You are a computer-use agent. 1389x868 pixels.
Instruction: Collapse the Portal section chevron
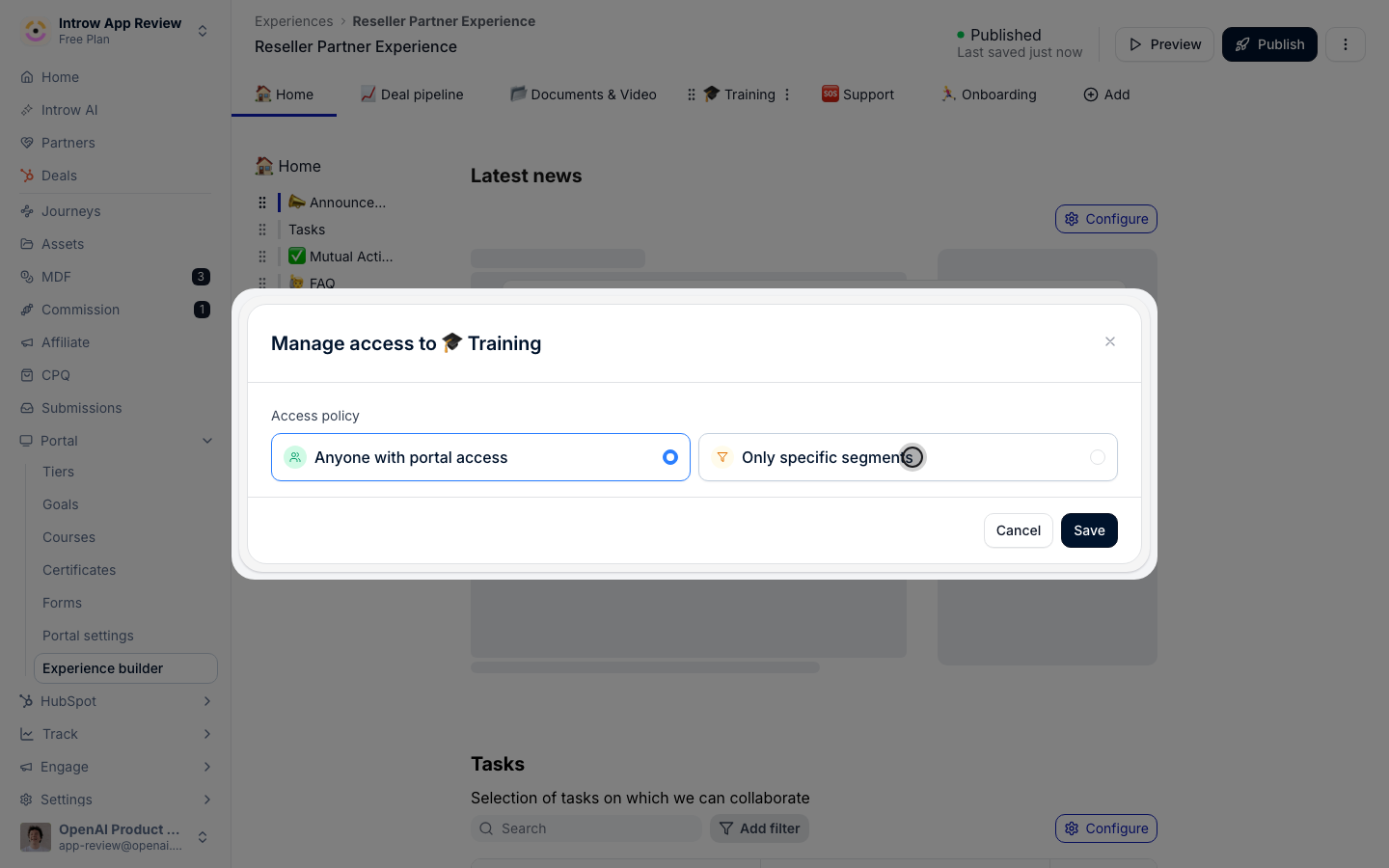coord(207,441)
